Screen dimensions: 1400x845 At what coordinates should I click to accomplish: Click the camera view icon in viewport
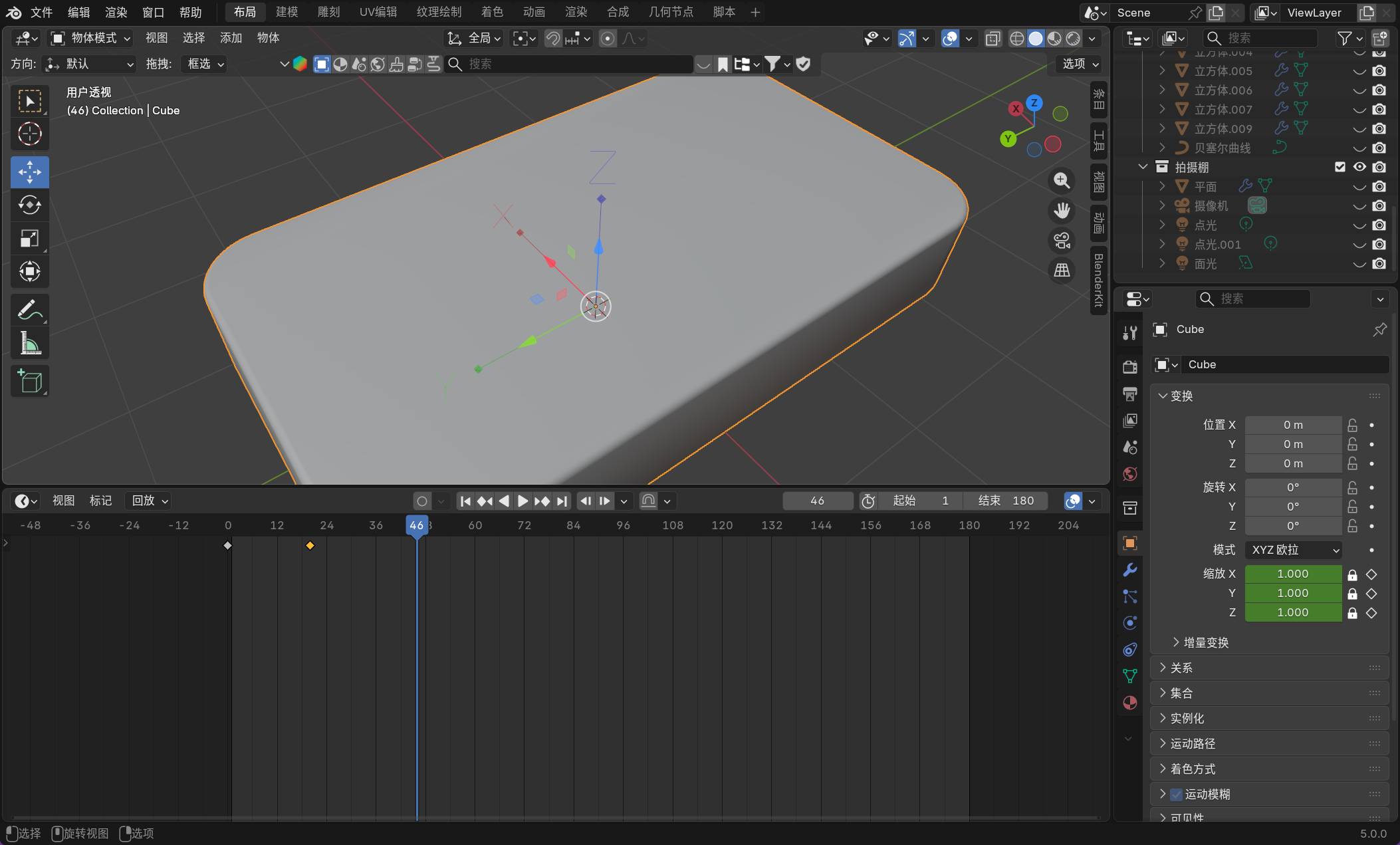pyautogui.click(x=1062, y=241)
